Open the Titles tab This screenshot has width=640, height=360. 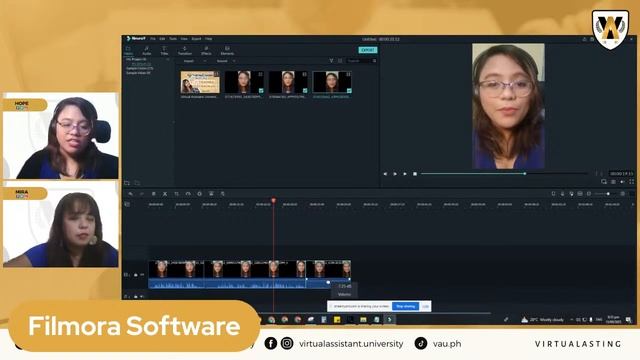coord(164,51)
